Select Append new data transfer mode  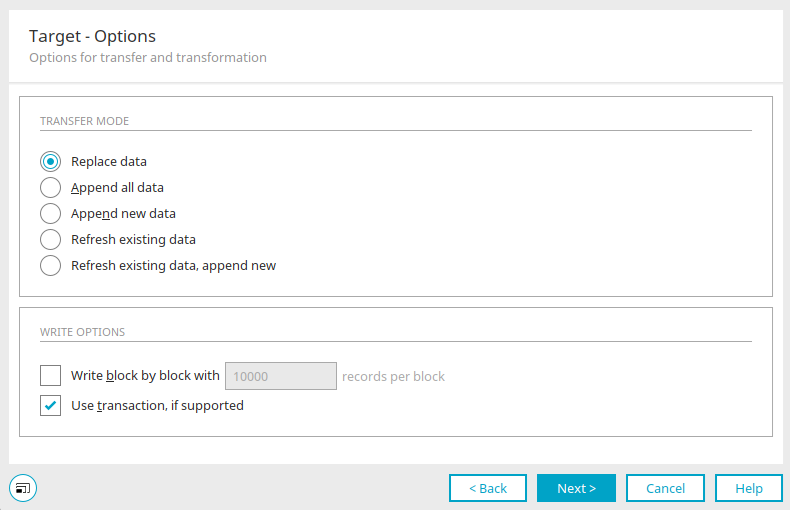coord(50,214)
